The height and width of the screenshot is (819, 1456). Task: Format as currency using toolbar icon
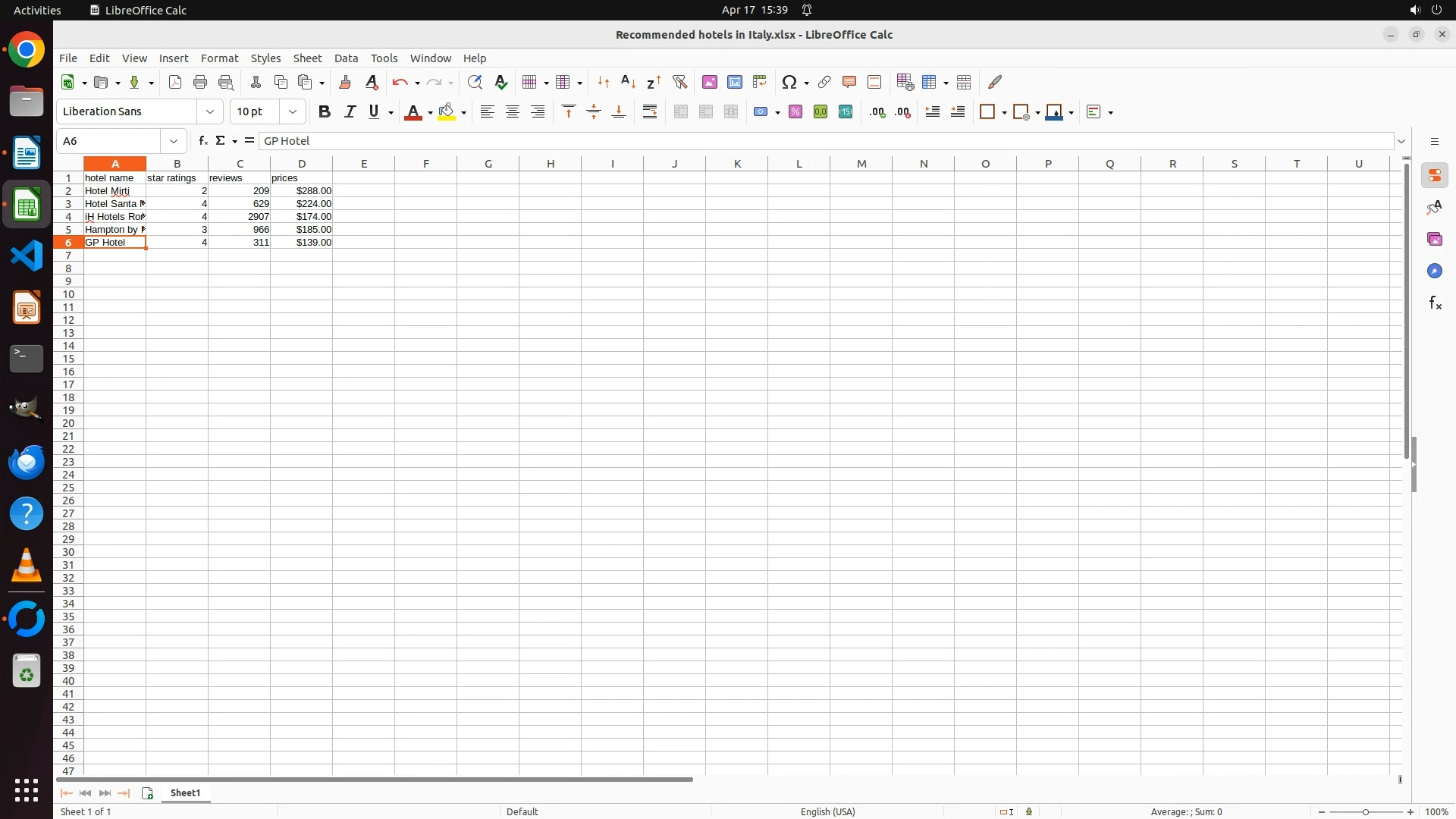point(761,112)
